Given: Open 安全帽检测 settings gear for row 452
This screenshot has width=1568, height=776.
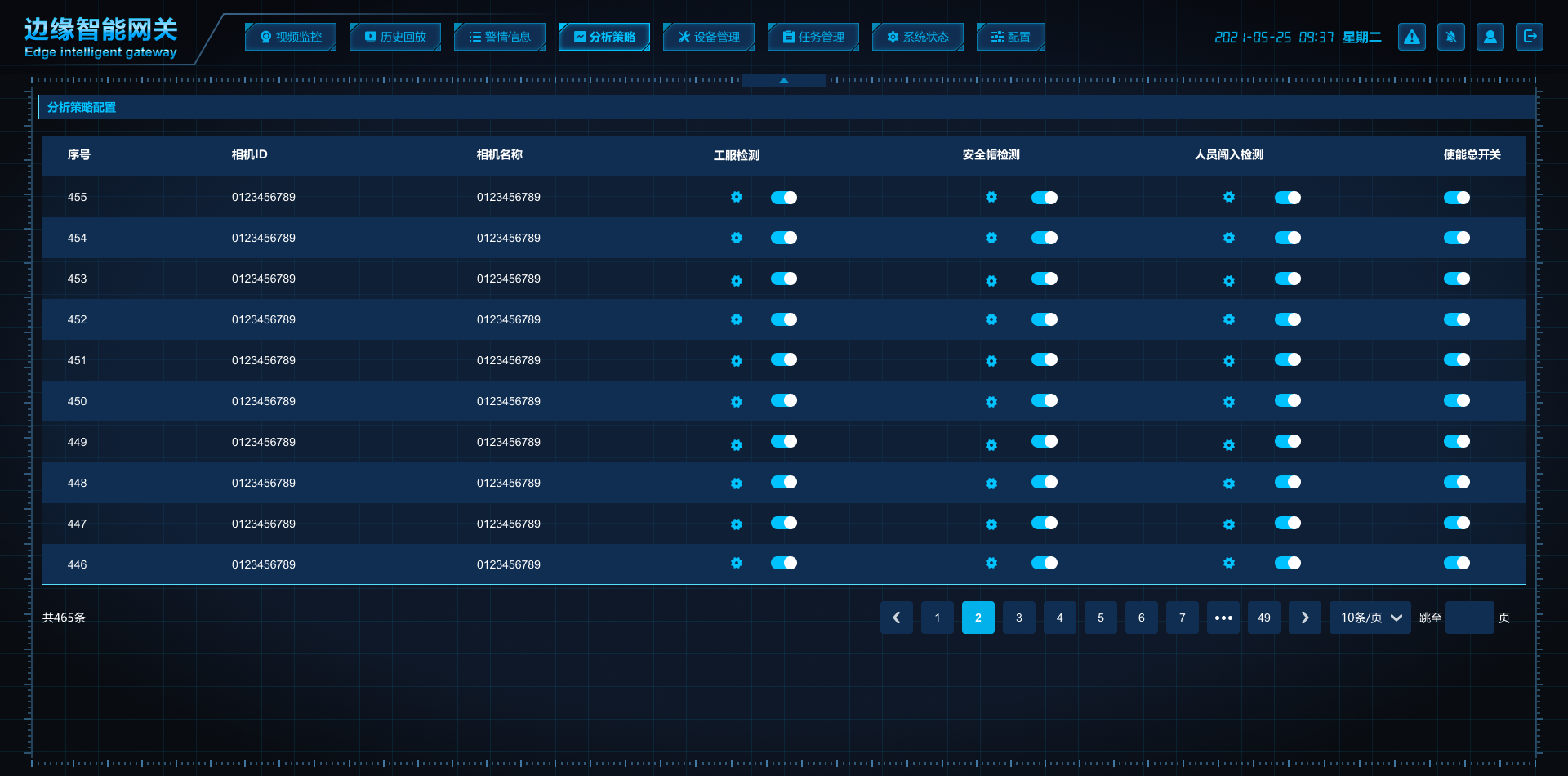Looking at the screenshot, I should (x=991, y=319).
